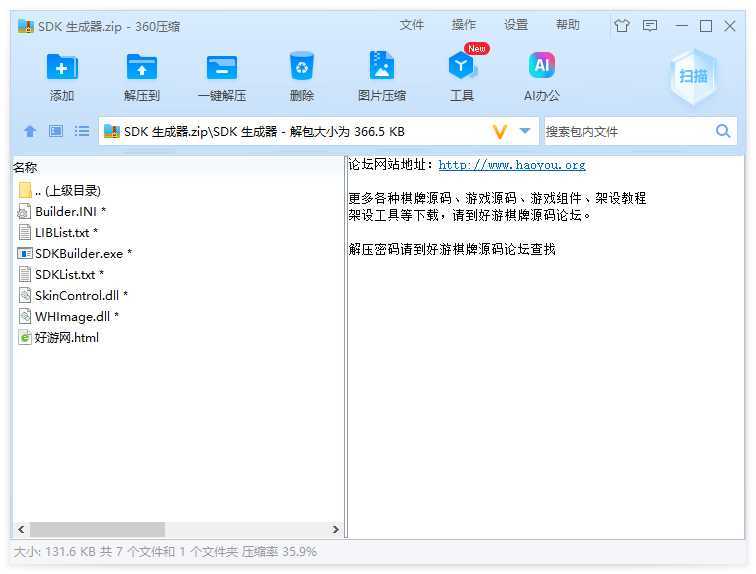This screenshot has height=574, width=756.
Task: Switch to the thumbnail view icon
Action: [x=56, y=131]
